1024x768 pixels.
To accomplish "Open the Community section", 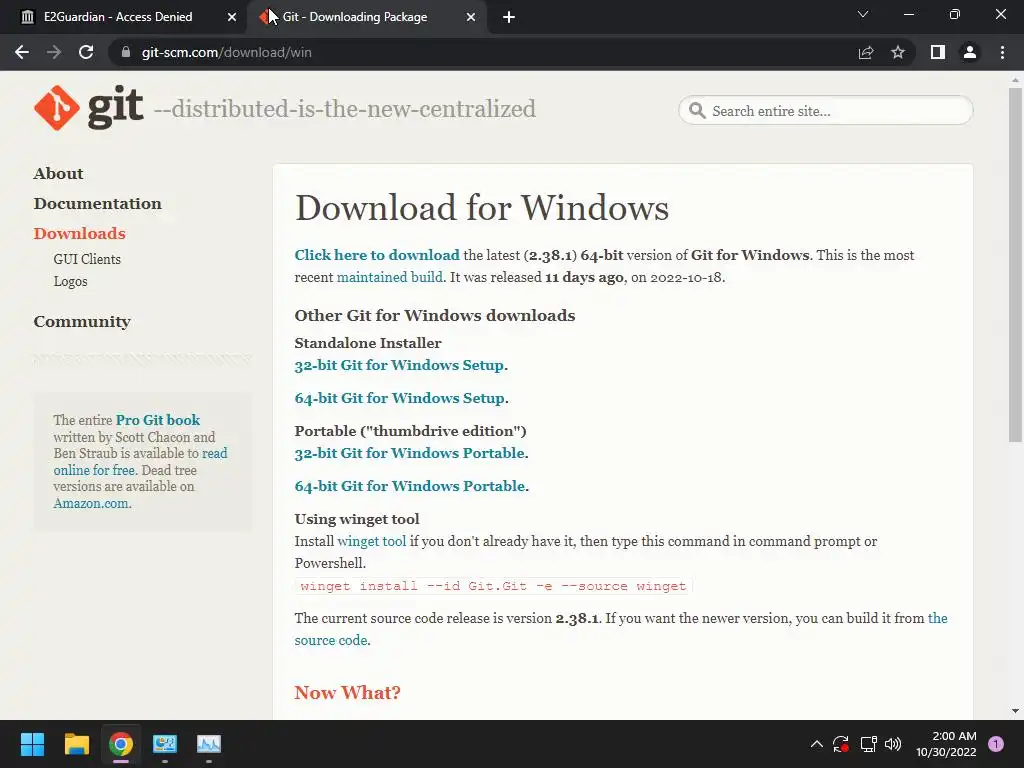I will tap(82, 322).
